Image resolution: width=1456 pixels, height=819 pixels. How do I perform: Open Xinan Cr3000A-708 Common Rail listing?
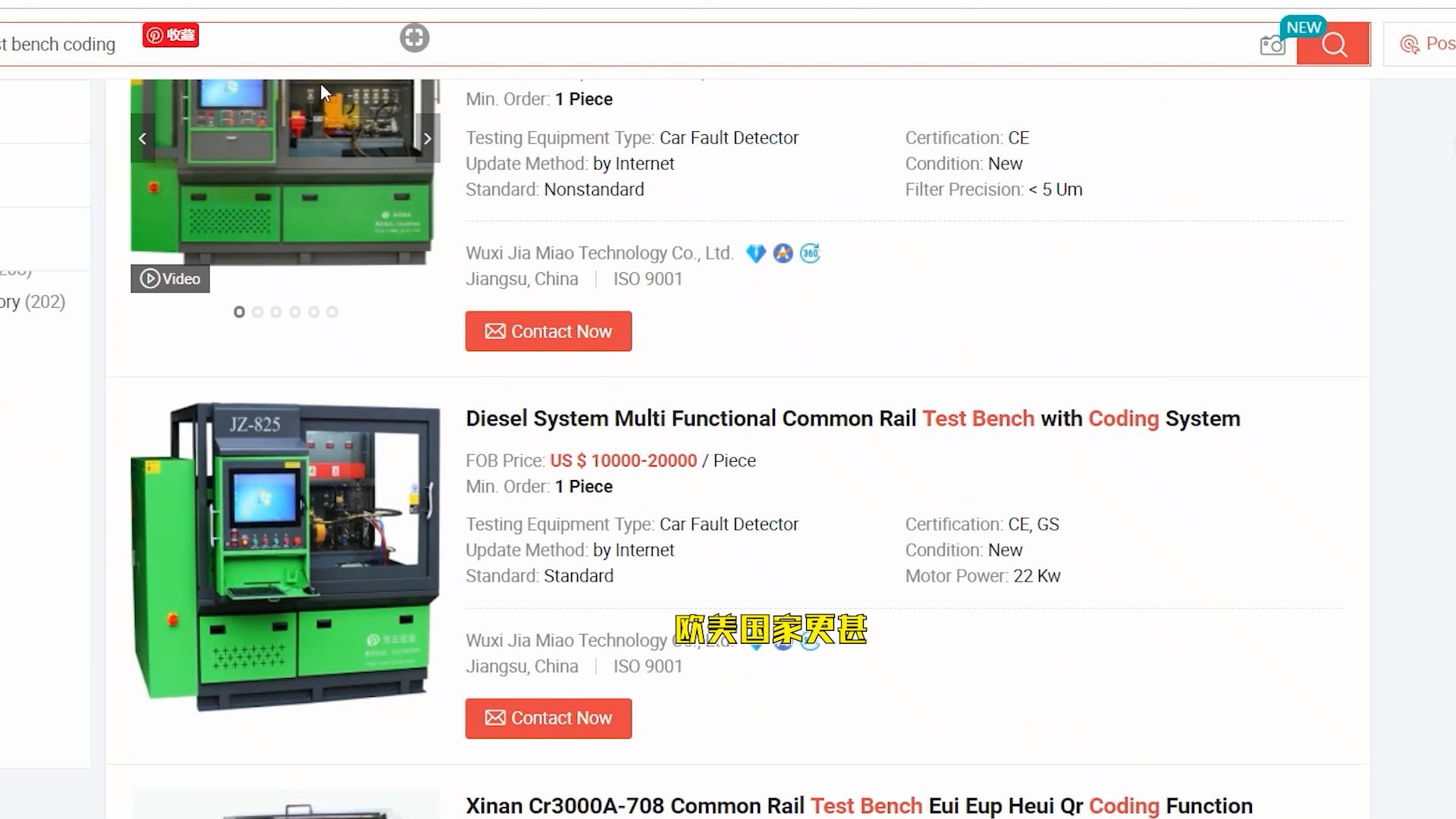click(858, 805)
